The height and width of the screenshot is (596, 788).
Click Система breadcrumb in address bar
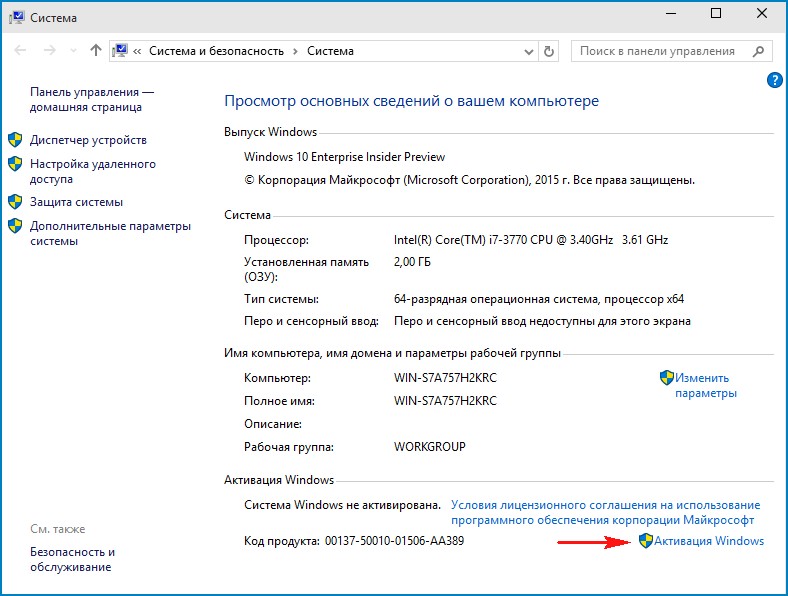330,51
